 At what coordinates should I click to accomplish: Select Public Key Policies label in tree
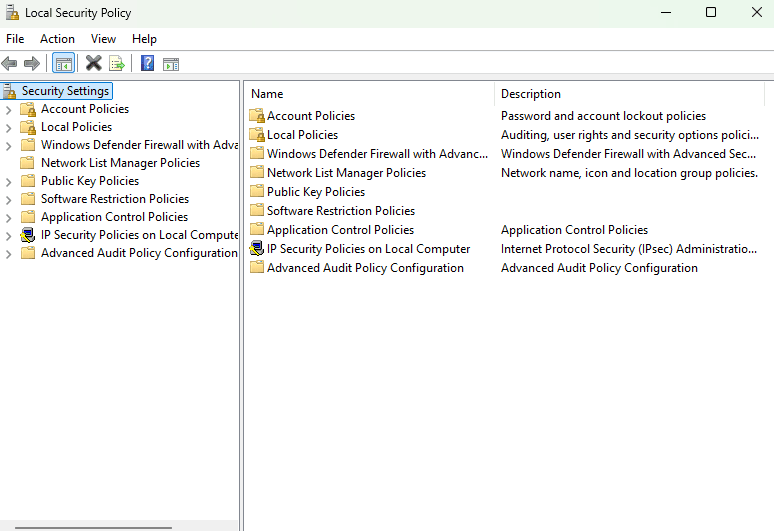click(x=90, y=181)
